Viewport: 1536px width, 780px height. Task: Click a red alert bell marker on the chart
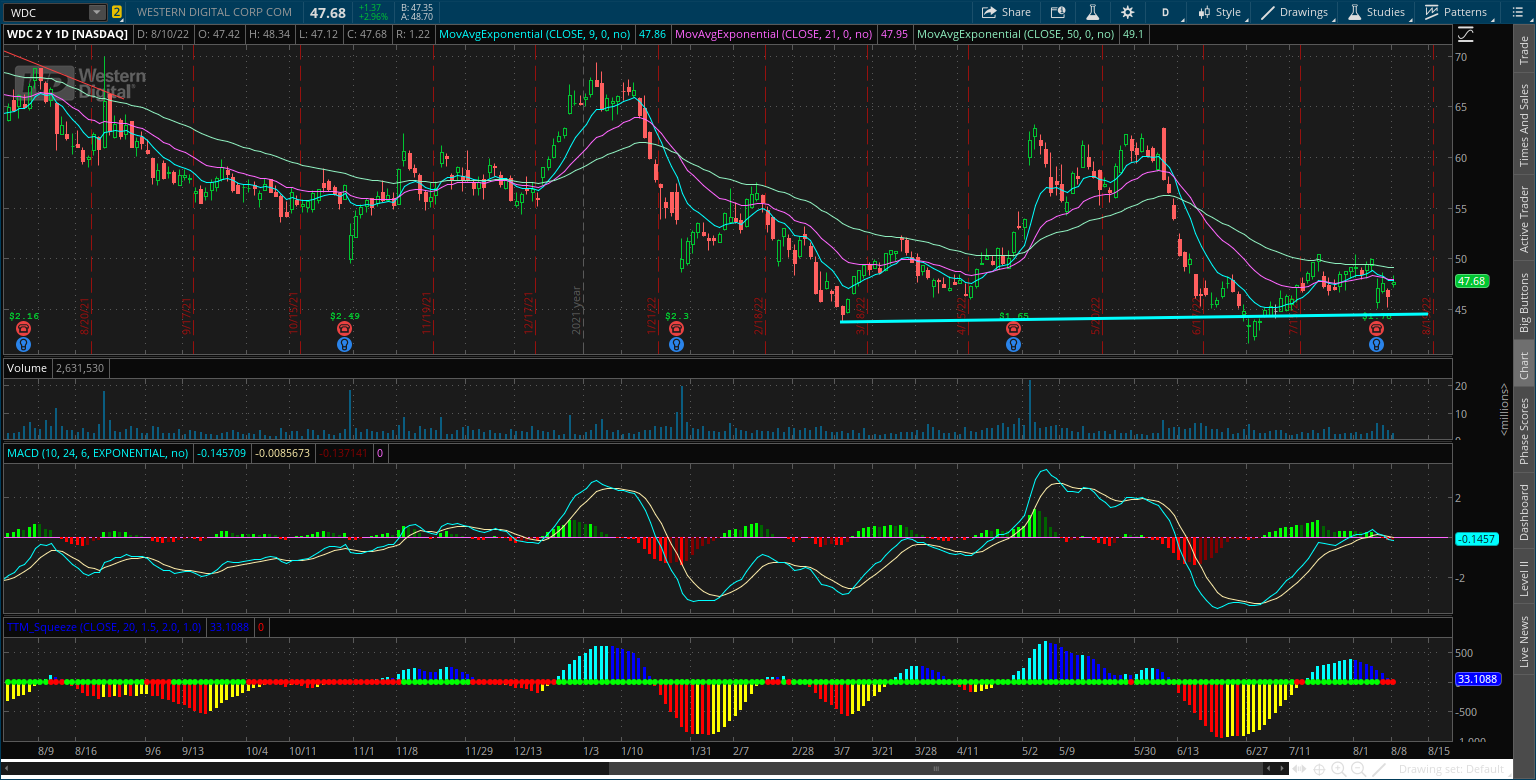pyautogui.click(x=22, y=327)
